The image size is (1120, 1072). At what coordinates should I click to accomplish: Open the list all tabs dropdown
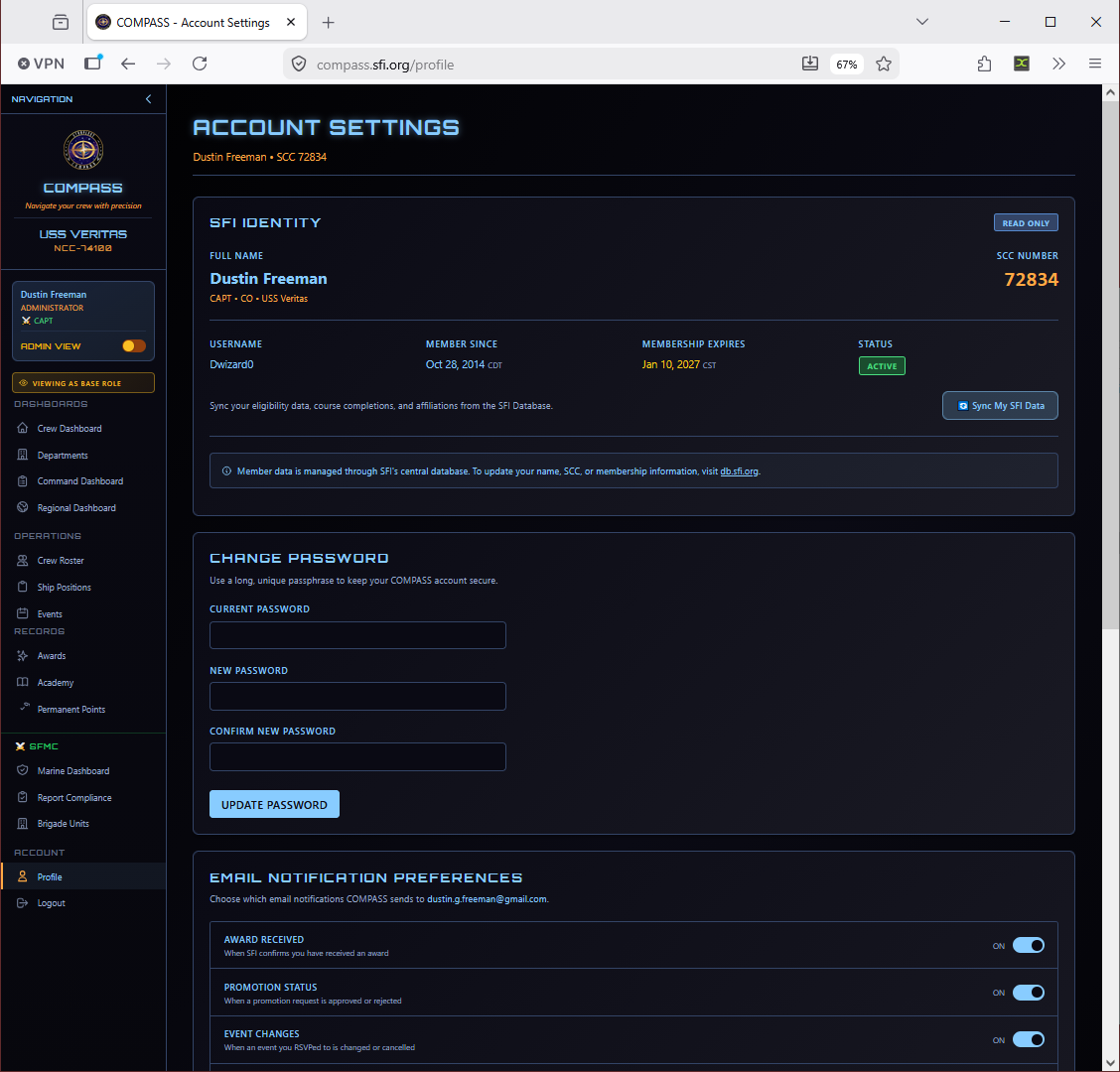[x=922, y=22]
